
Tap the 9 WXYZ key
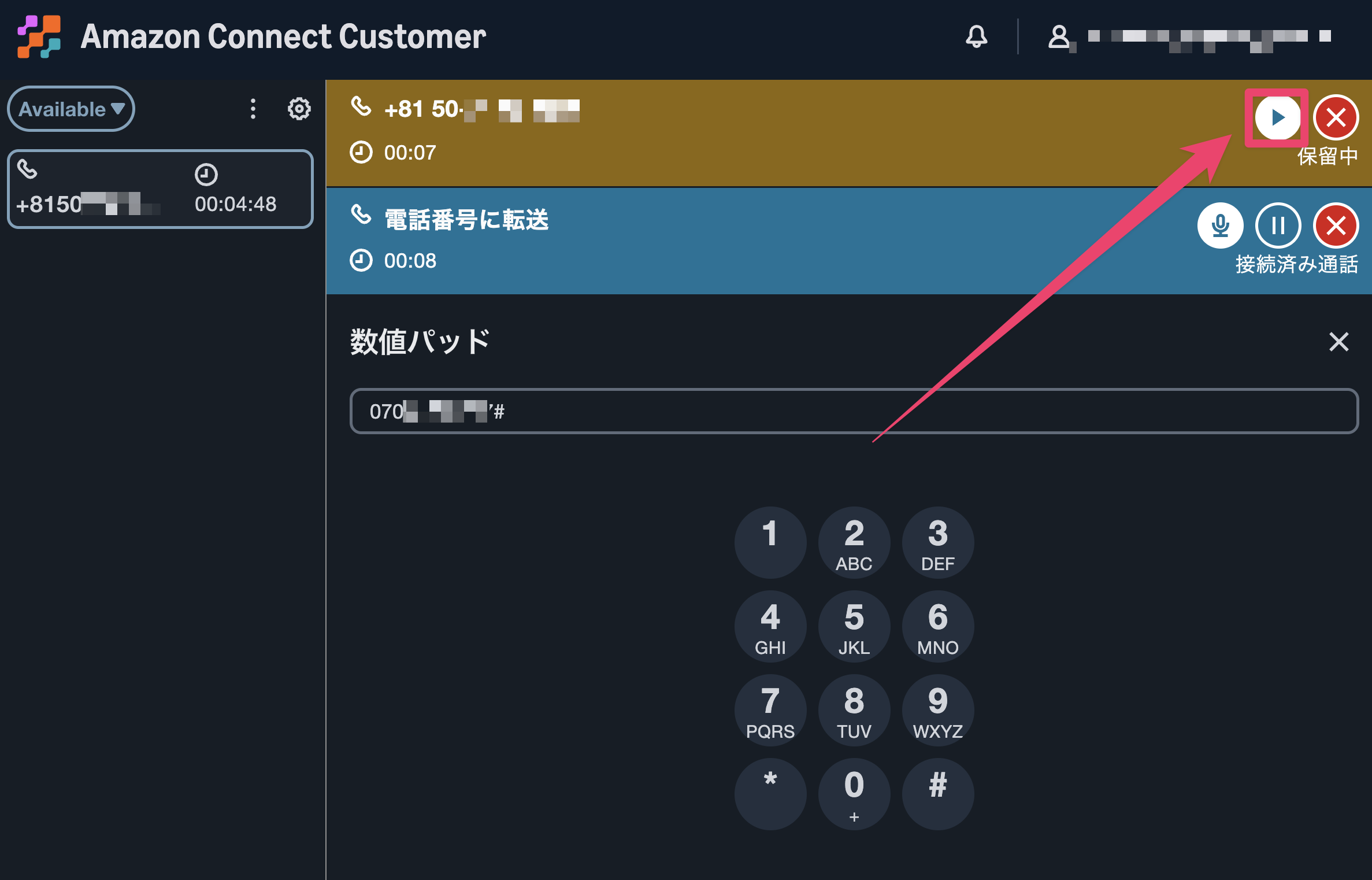(x=937, y=710)
